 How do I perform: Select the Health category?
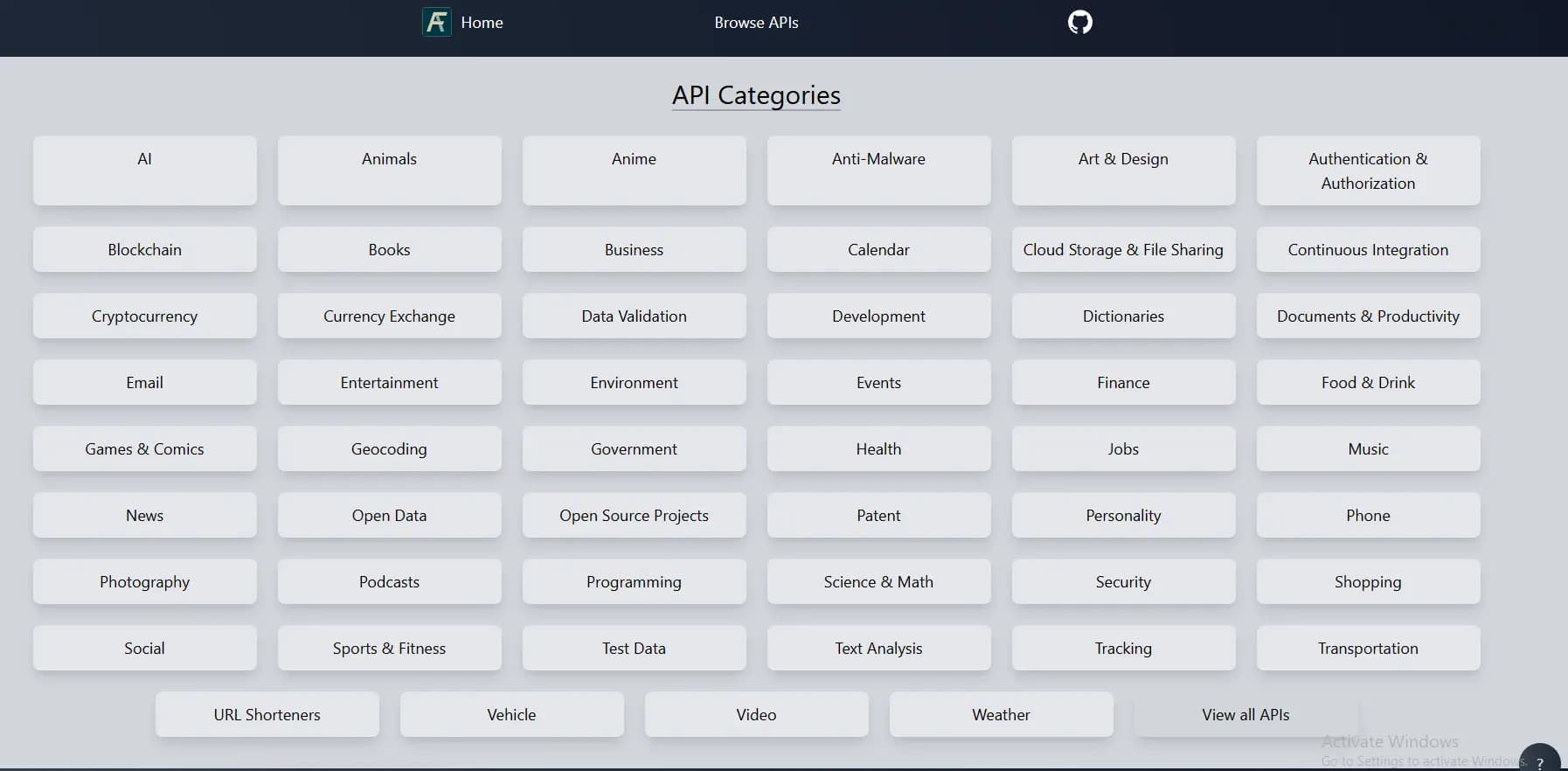tap(879, 448)
